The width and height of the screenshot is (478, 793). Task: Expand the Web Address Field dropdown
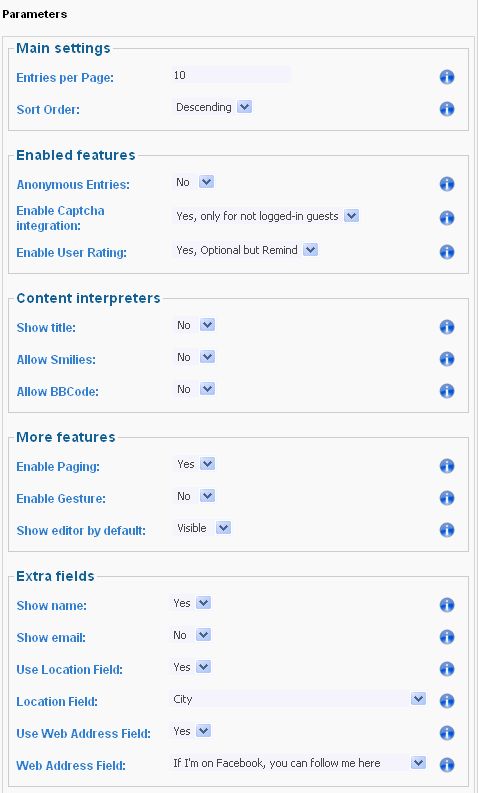(x=298, y=763)
